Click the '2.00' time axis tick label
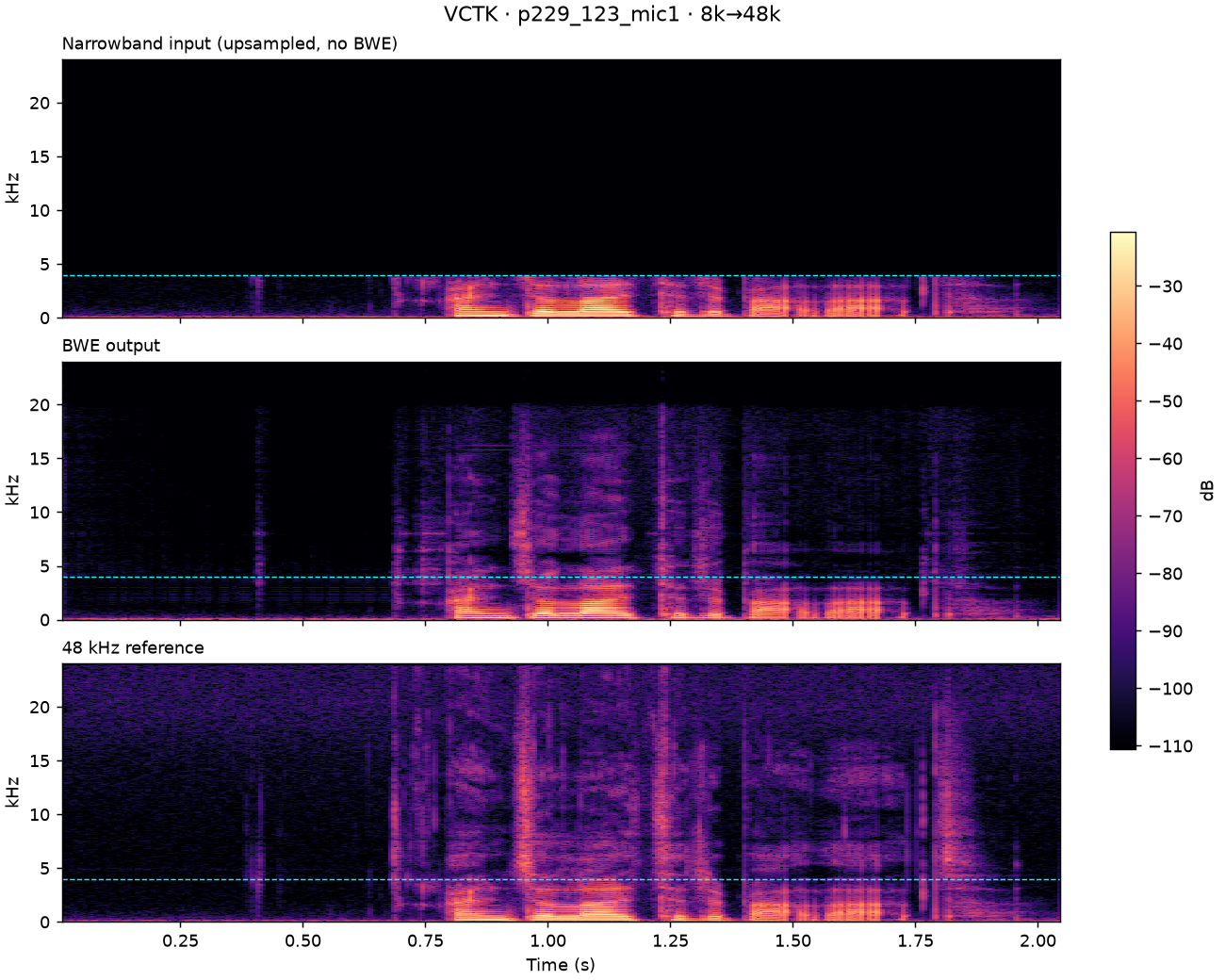 [1037, 940]
